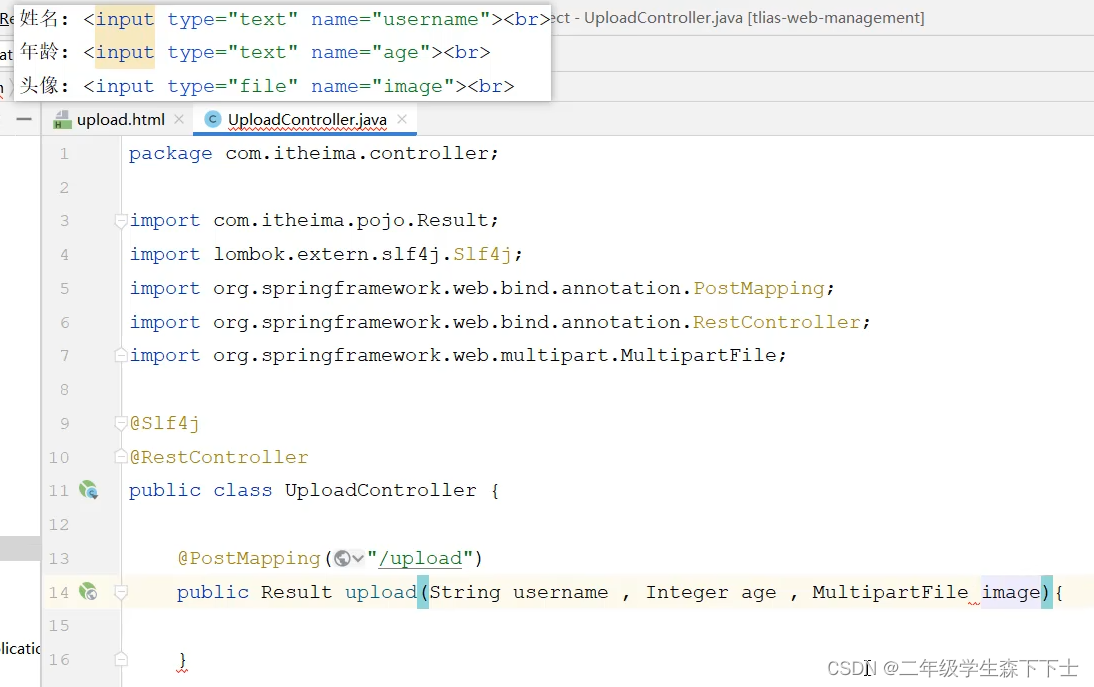The image size is (1094, 687).
Task: Click the @PostMapping annotation on line 13
Action: 248,559
